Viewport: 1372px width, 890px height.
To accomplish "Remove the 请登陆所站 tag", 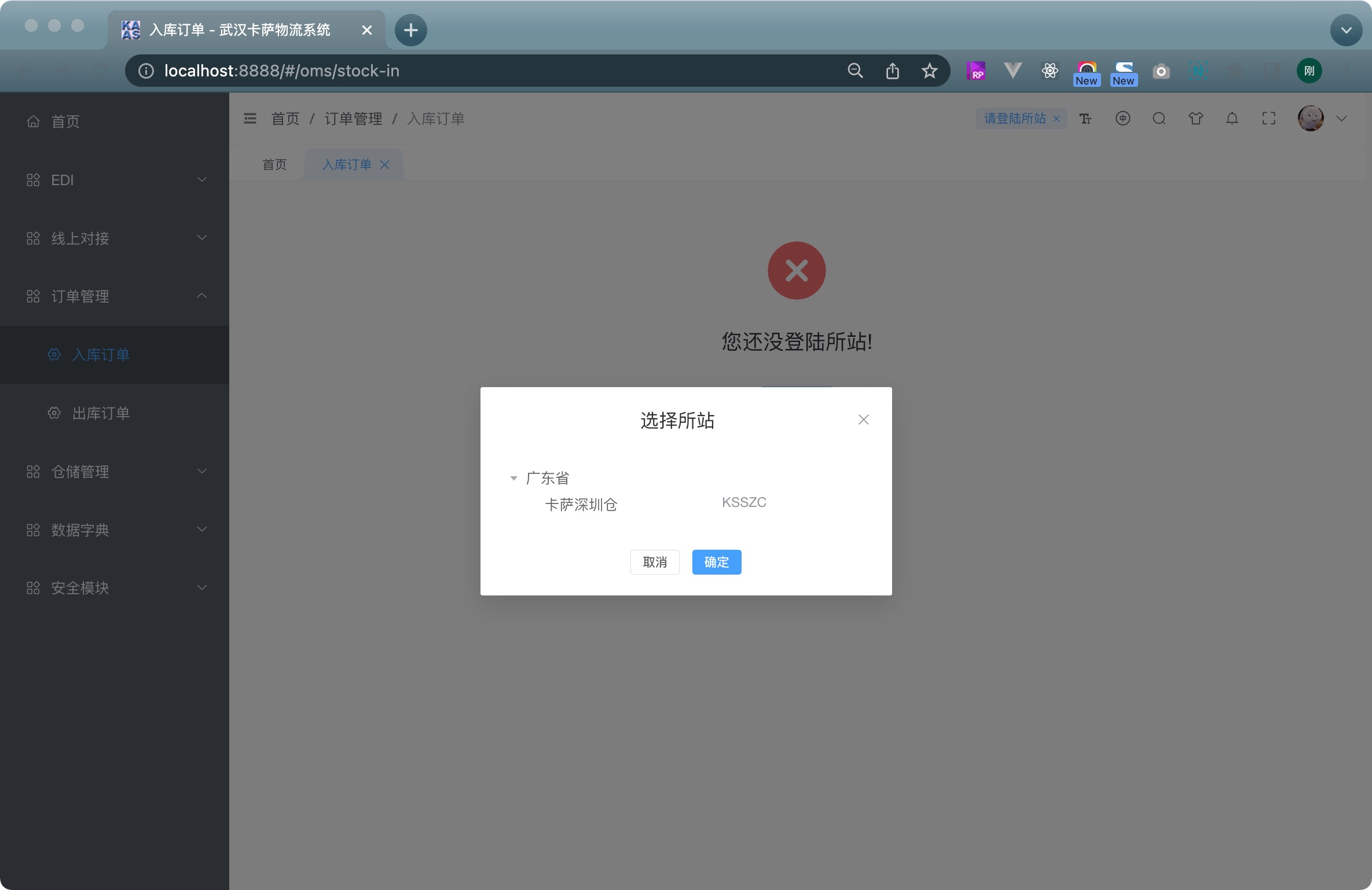I will pyautogui.click(x=1056, y=119).
